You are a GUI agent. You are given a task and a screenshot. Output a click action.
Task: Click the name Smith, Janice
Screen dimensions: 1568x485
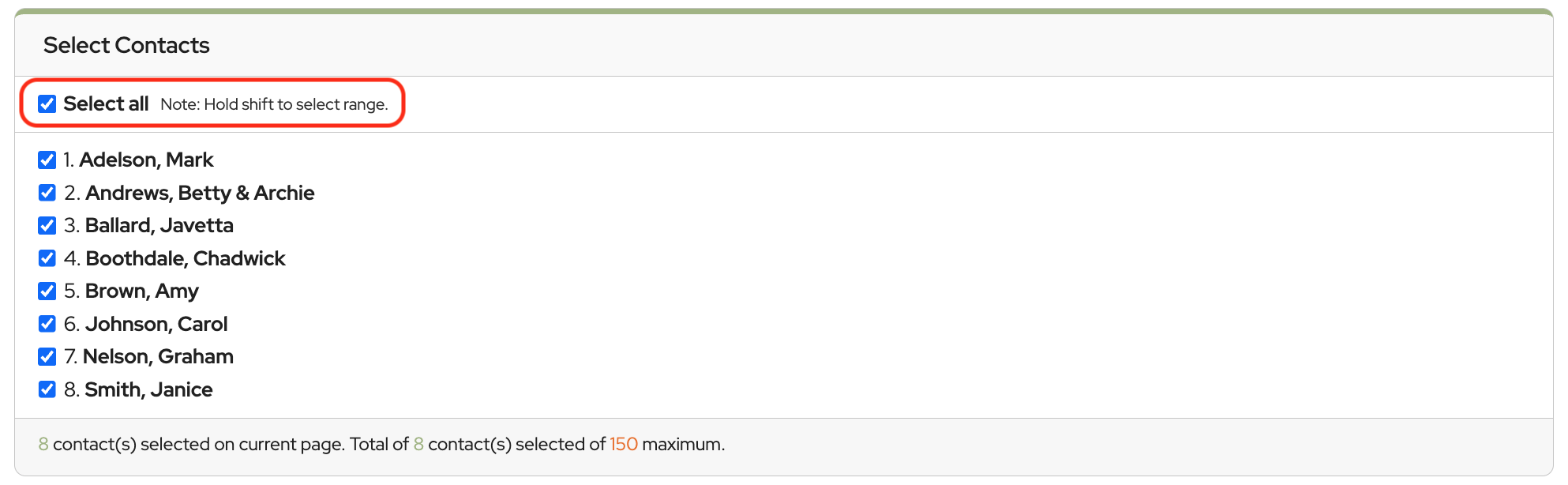pyautogui.click(x=148, y=390)
